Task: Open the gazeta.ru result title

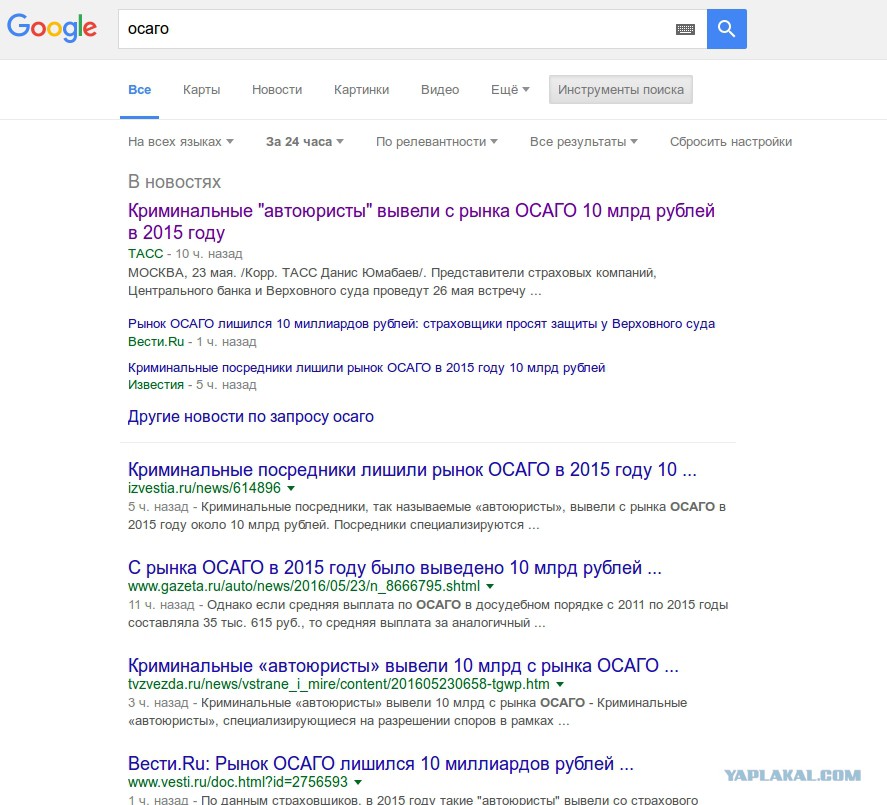Action: pos(394,567)
